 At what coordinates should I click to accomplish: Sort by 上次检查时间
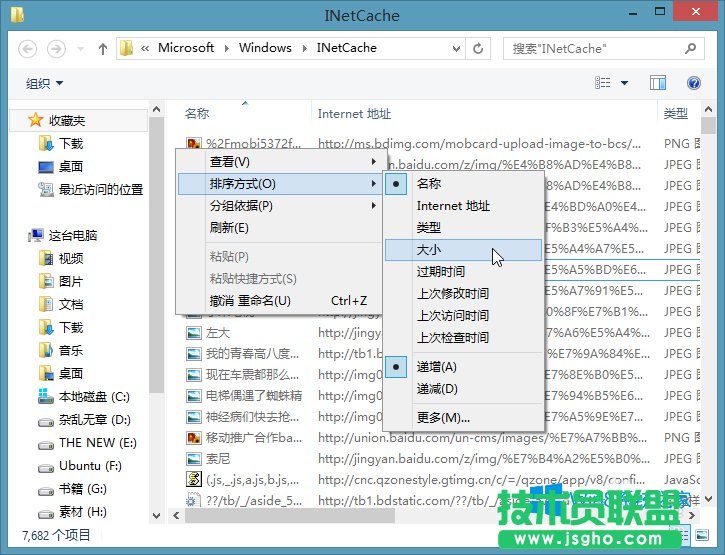click(463, 338)
